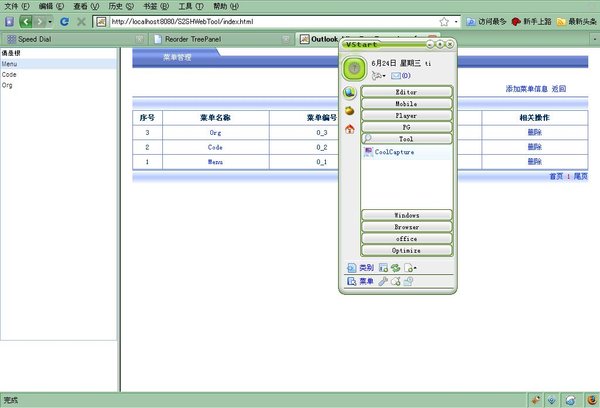Click the wrench settings icon in VStart
This screenshot has width=600, height=408.
pyautogui.click(x=383, y=282)
